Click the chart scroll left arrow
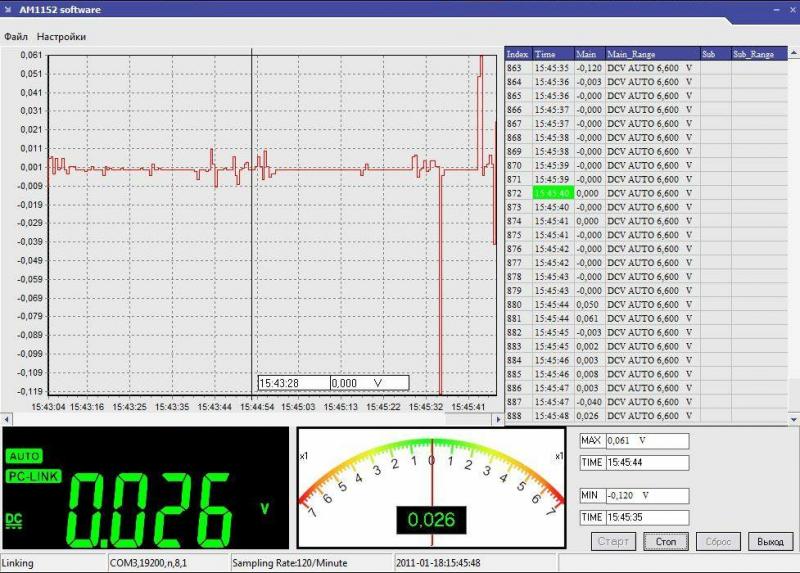Image resolution: width=800 pixels, height=573 pixels. tap(6, 419)
